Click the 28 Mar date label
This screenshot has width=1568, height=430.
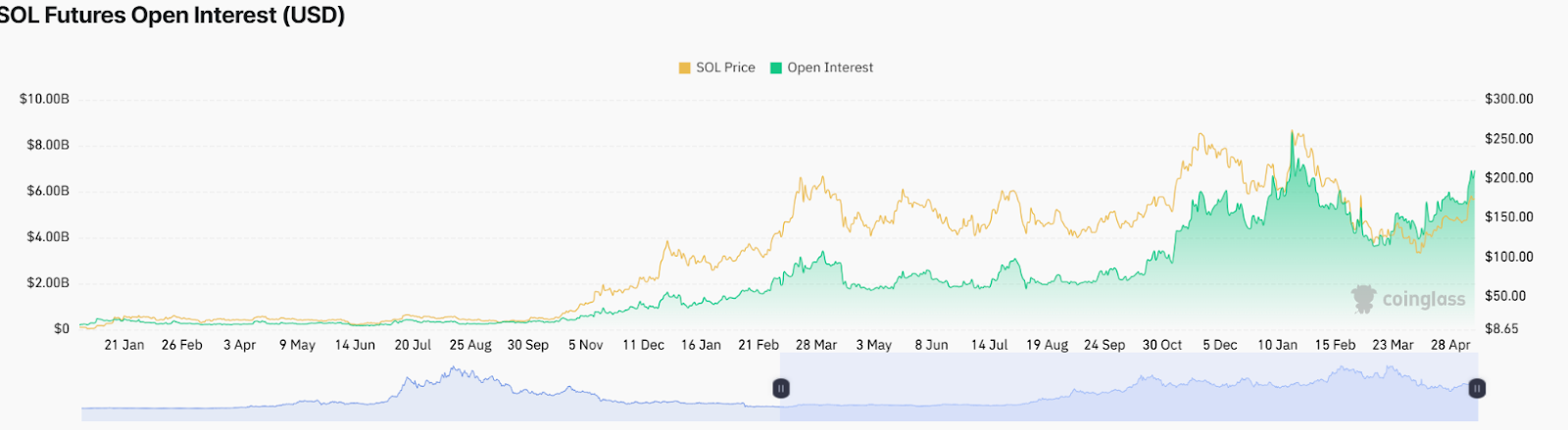click(816, 345)
